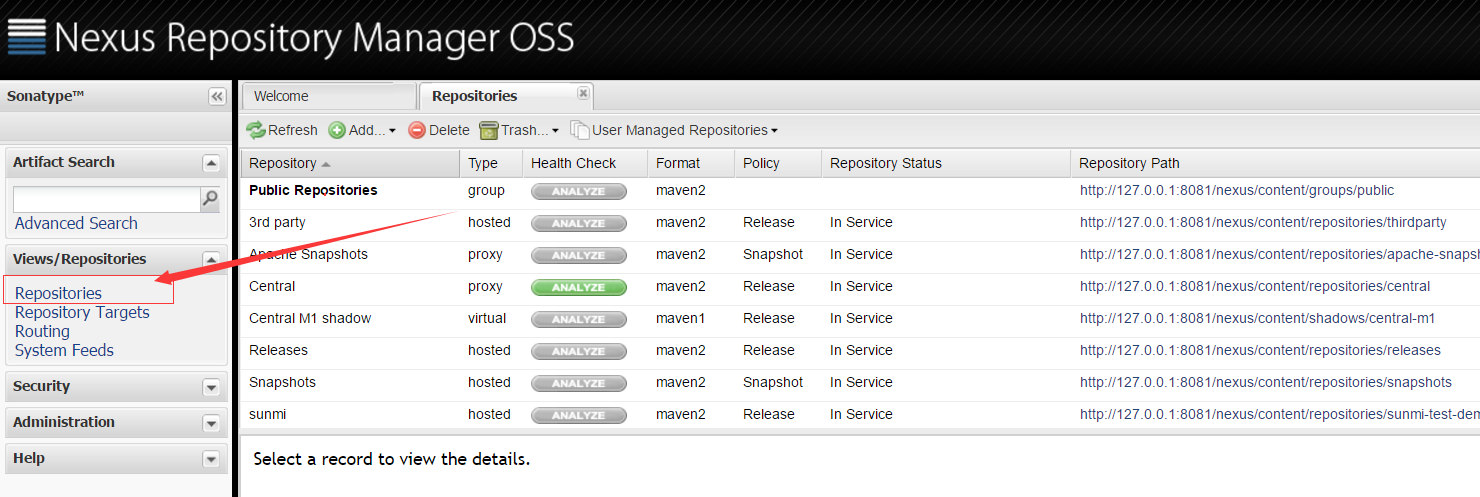Screen dimensions: 1480x497
Task: Click the green Add plus icon
Action: coord(337,130)
